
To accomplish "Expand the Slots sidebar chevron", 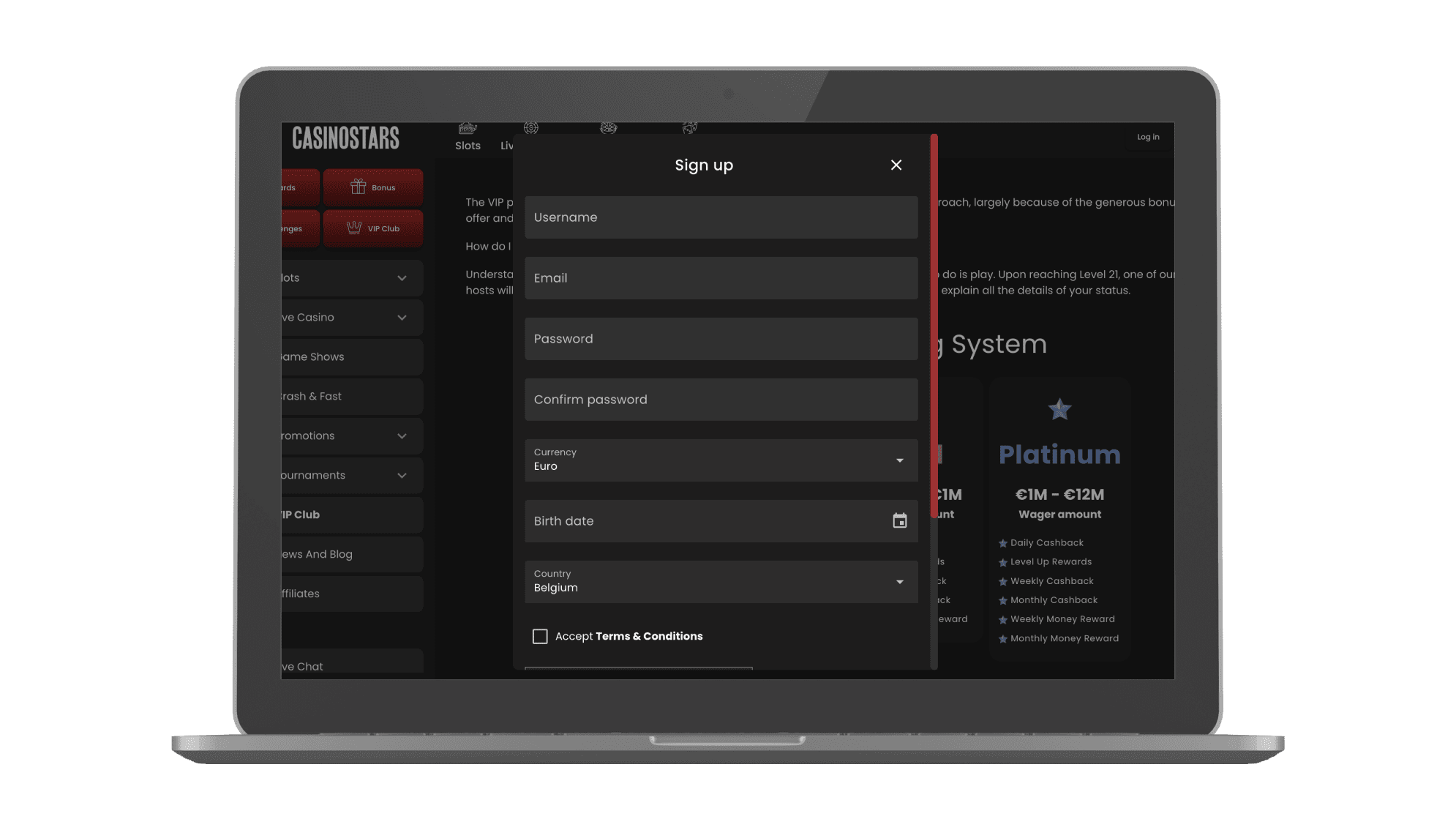I will 402,278.
